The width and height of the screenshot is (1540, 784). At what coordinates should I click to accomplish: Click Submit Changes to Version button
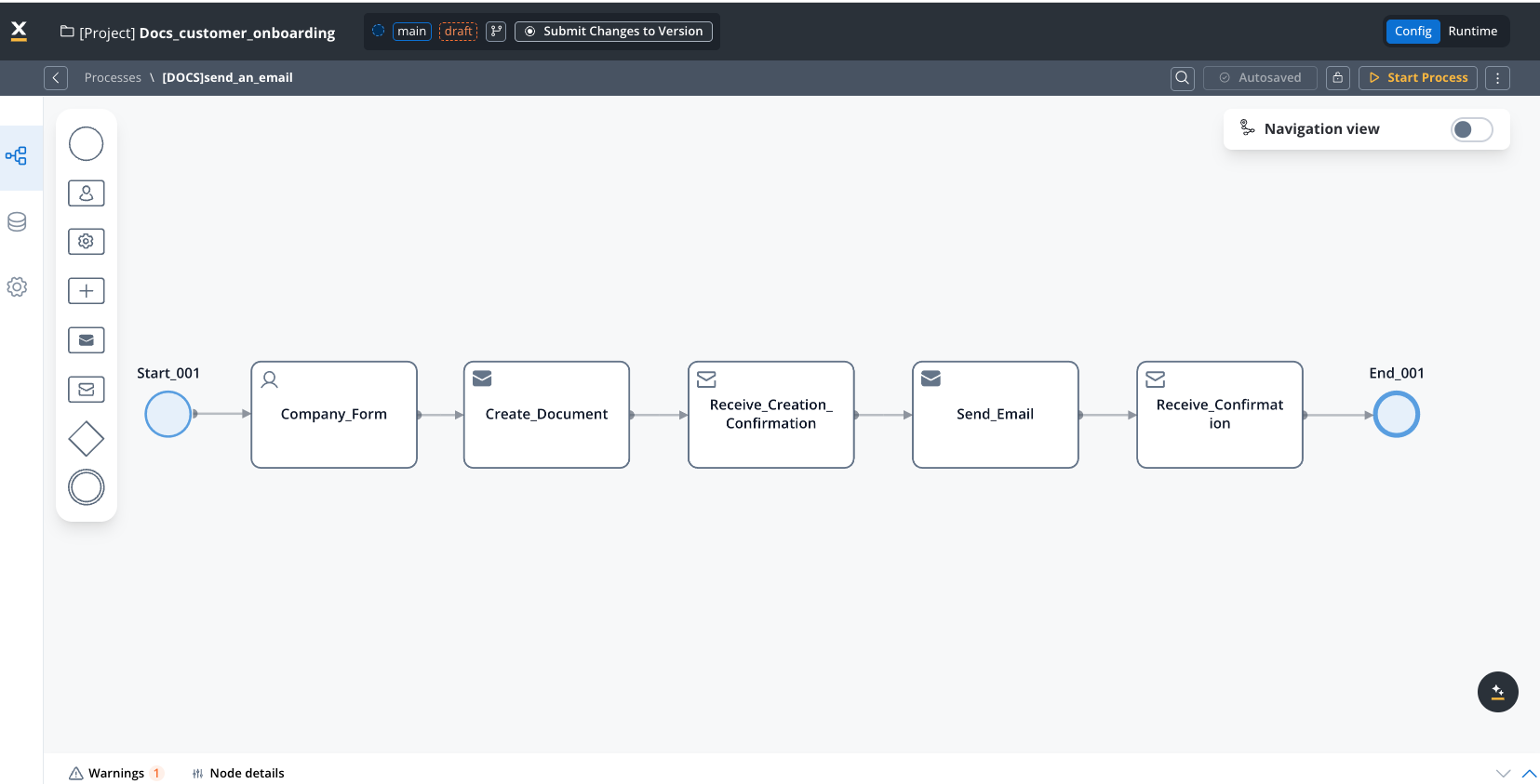[x=613, y=32]
